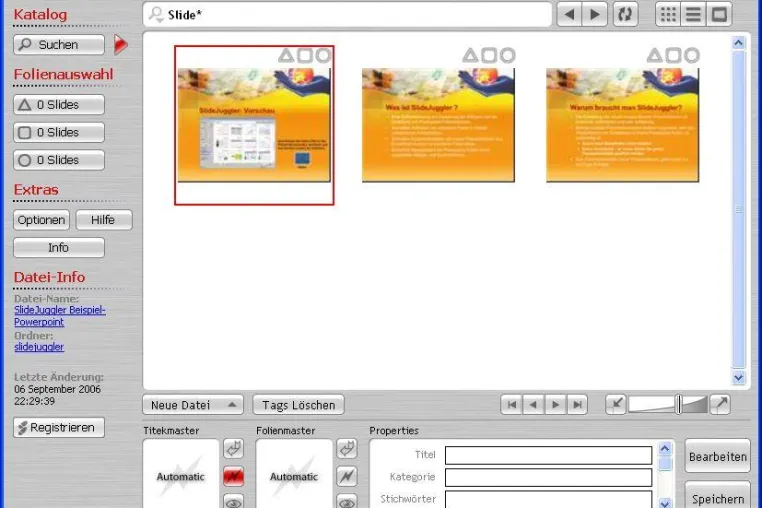Screen dimensions: 762x508
Task: Tag 'Warum braucht man' slide with square
Action: click(673, 55)
